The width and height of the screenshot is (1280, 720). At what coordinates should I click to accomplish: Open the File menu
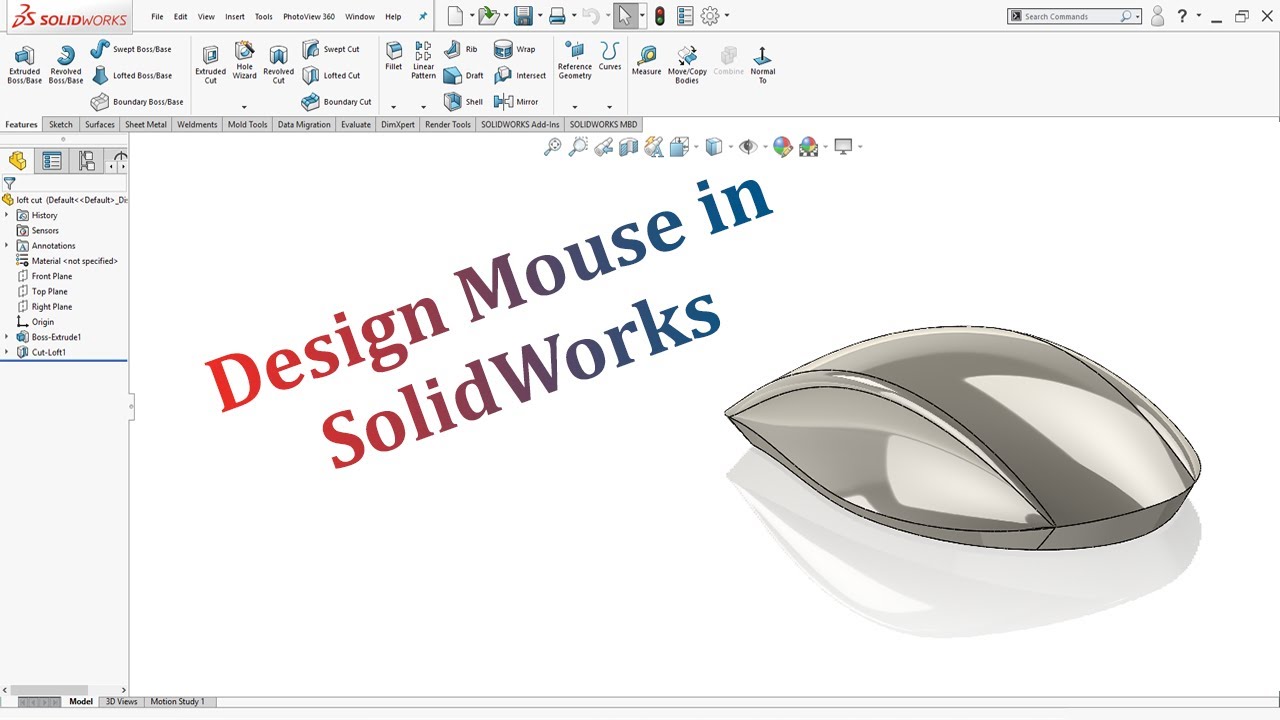157,17
